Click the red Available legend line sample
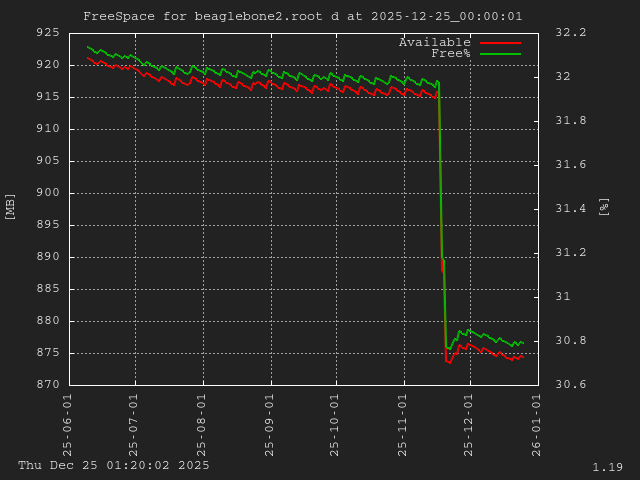 500,43
